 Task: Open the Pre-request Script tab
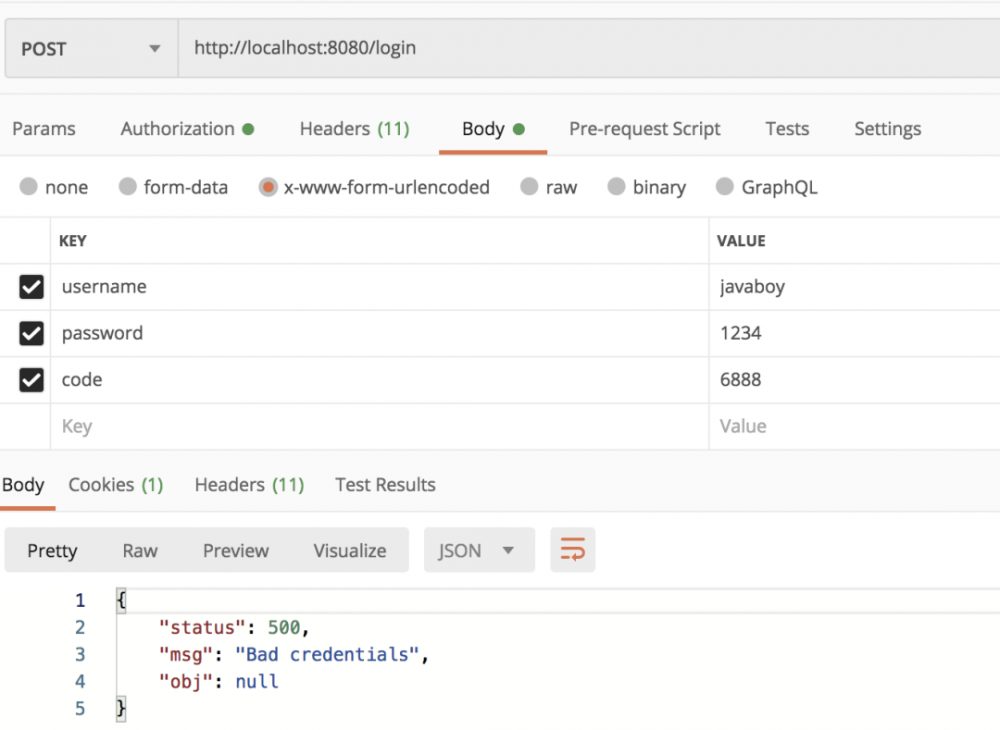644,129
